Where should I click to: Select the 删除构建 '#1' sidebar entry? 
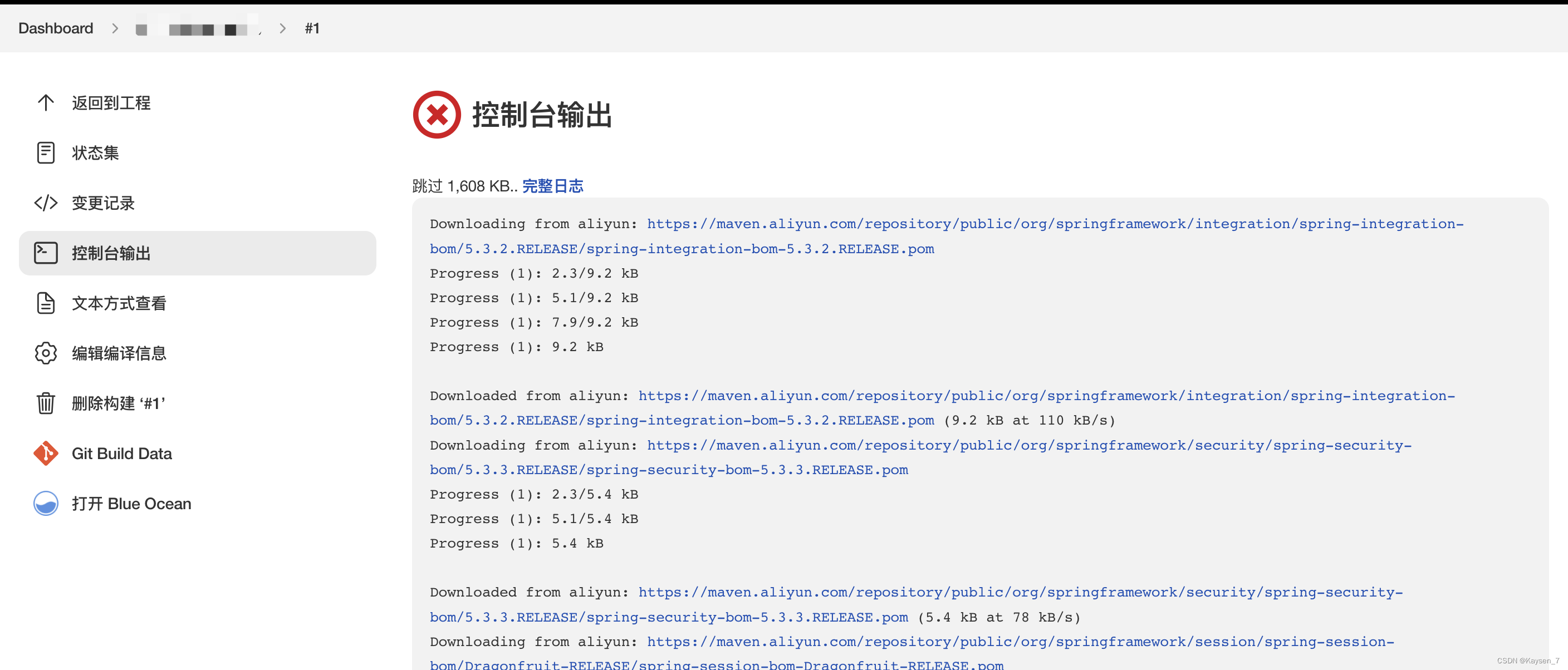pyautogui.click(x=119, y=403)
